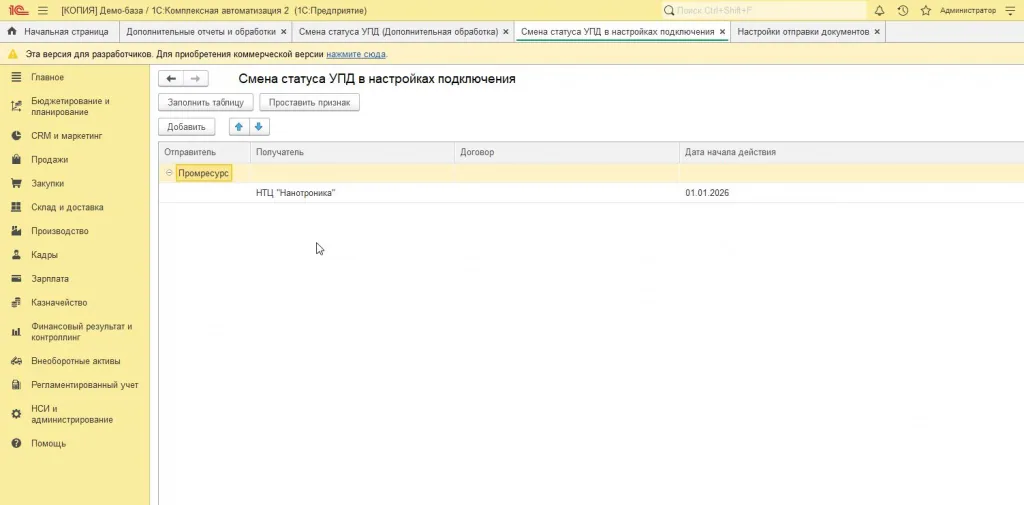Click the CRM и маркетинг pie icon

[17, 136]
